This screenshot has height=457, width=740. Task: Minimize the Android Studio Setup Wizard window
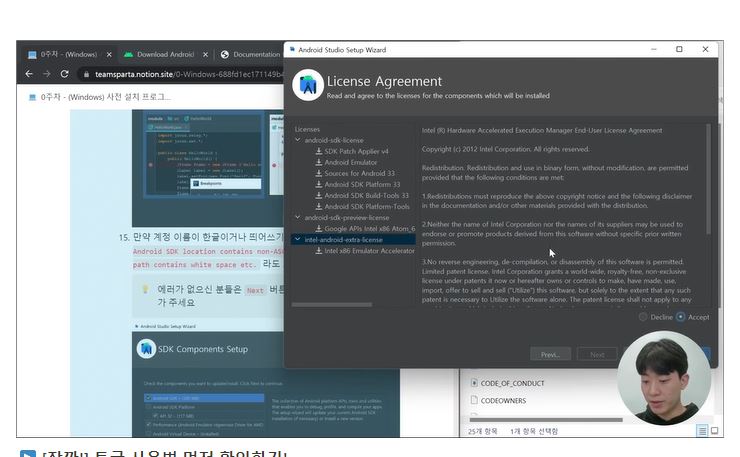pyautogui.click(x=654, y=49)
